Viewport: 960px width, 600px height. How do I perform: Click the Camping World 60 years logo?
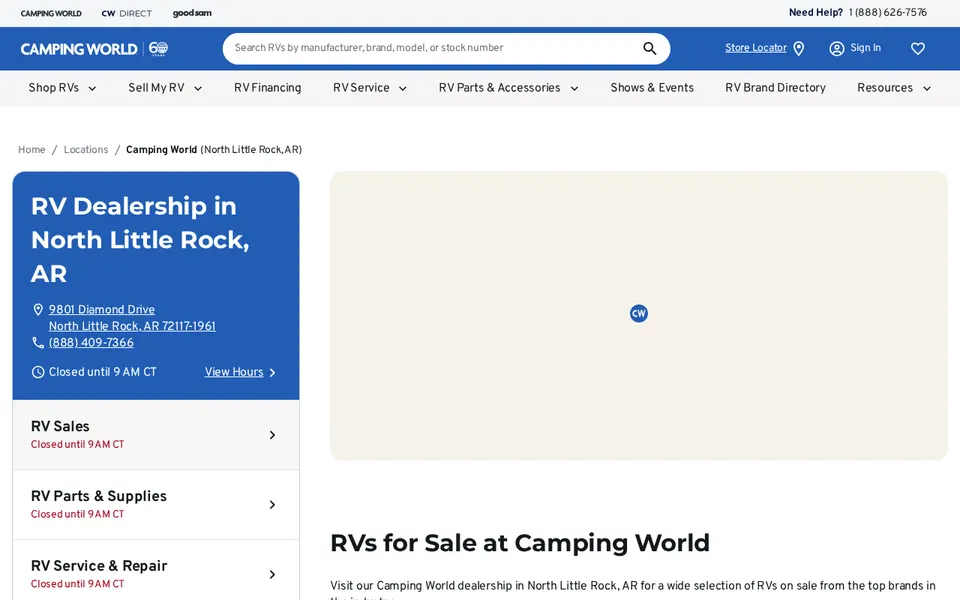point(94,48)
